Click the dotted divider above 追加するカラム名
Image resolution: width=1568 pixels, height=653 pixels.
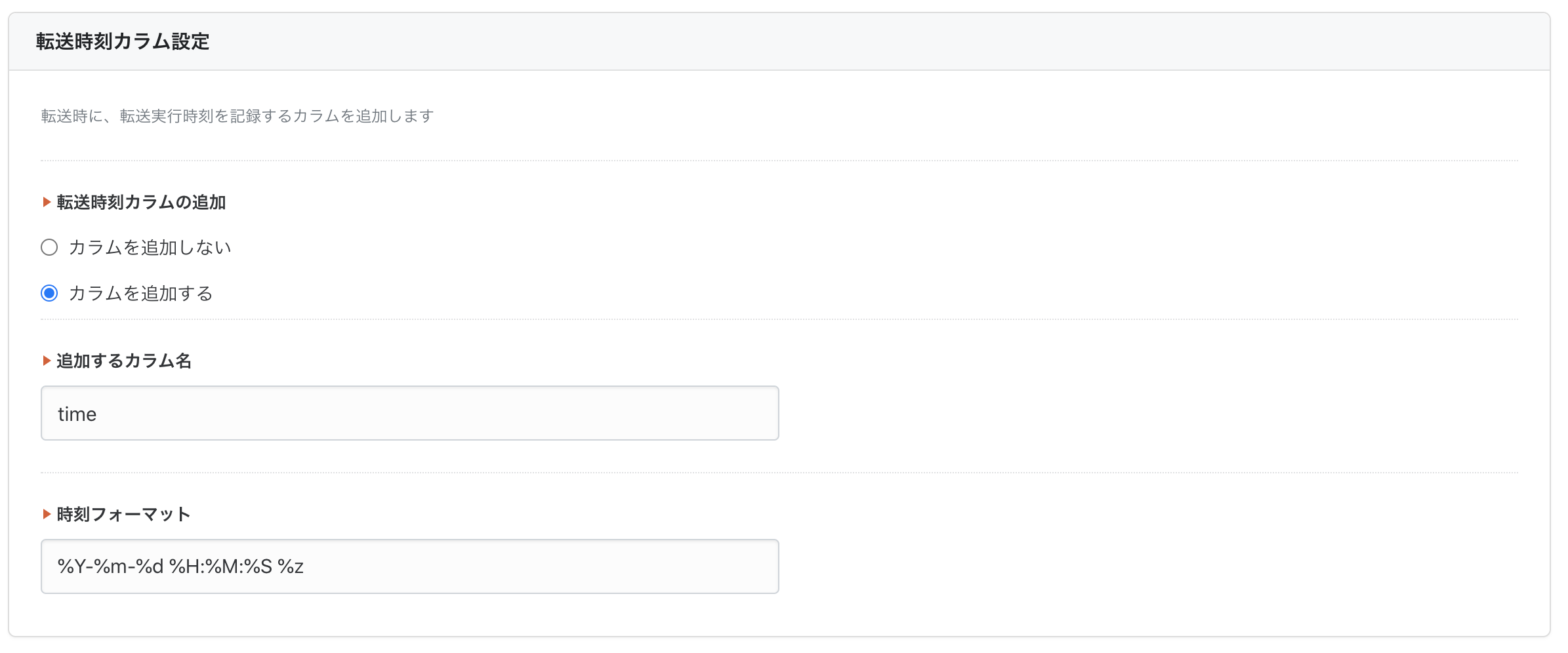[779, 319]
